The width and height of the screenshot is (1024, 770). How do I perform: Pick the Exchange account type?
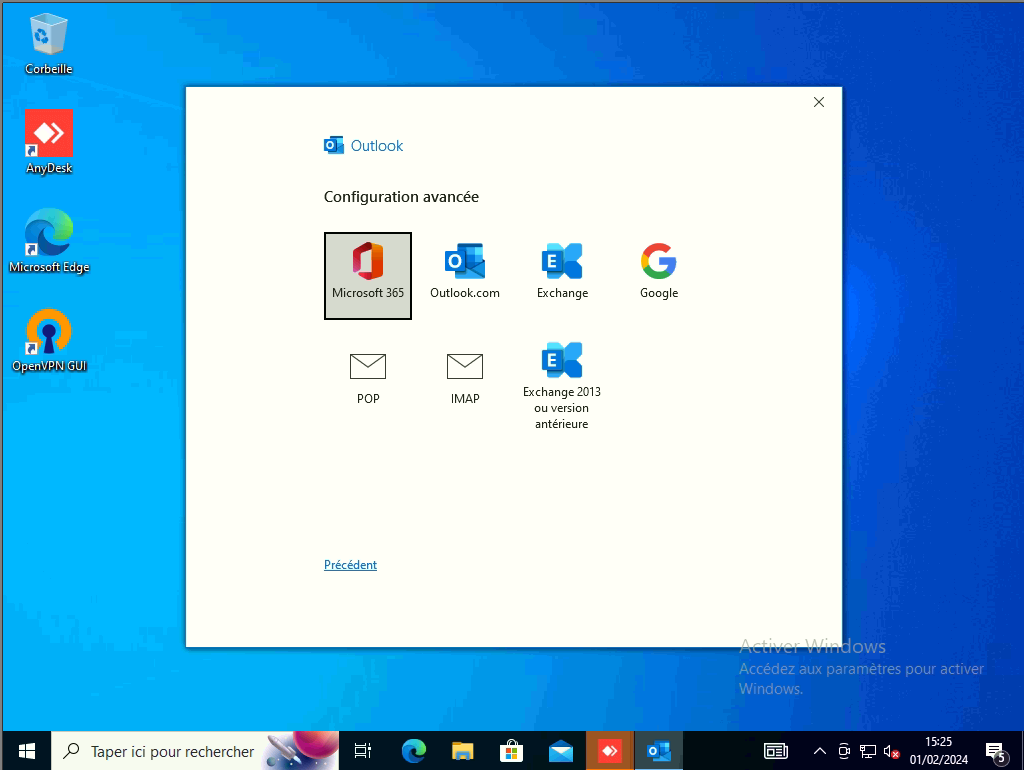pyautogui.click(x=562, y=272)
